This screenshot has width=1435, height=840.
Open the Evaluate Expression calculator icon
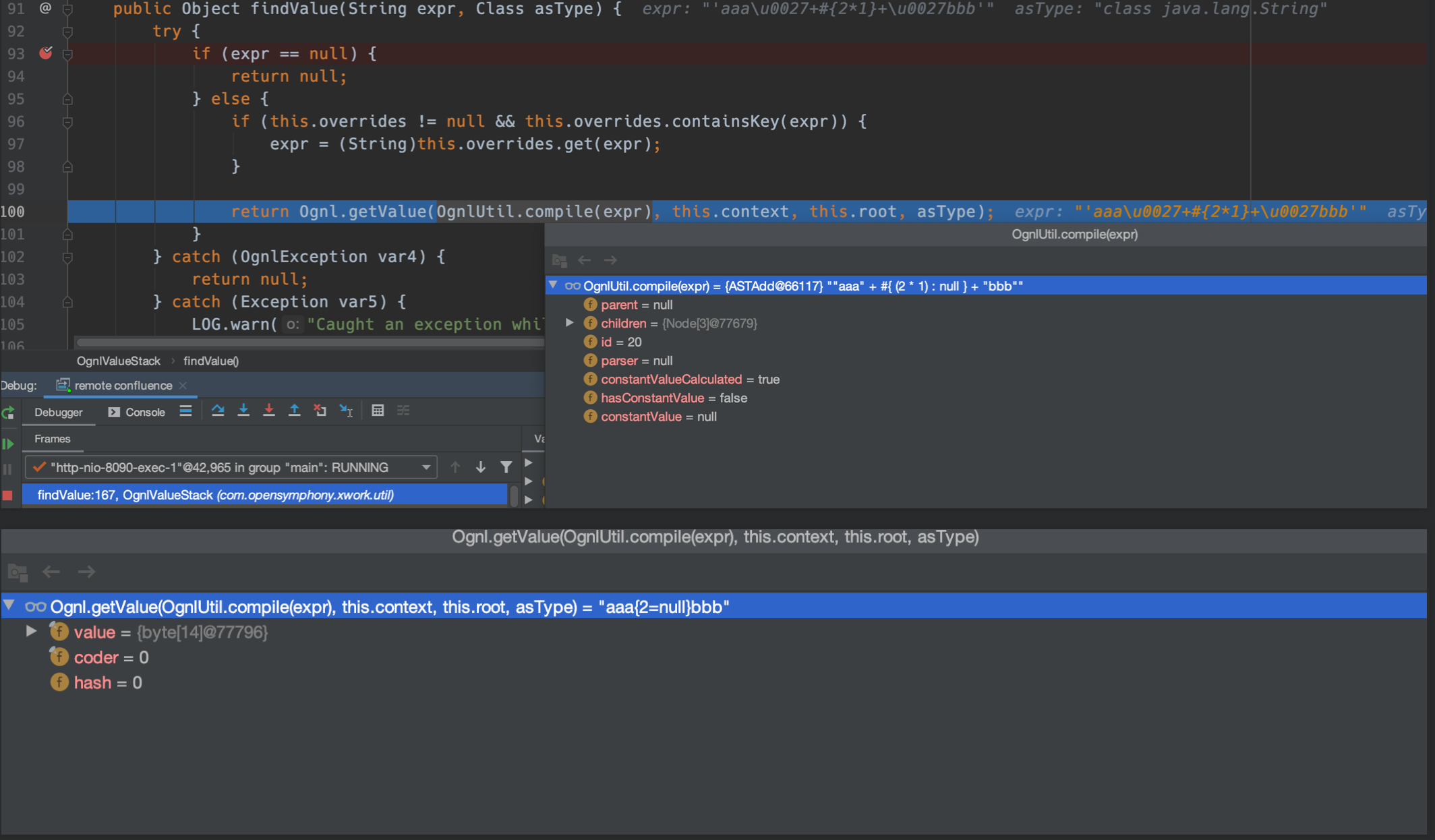tap(378, 411)
